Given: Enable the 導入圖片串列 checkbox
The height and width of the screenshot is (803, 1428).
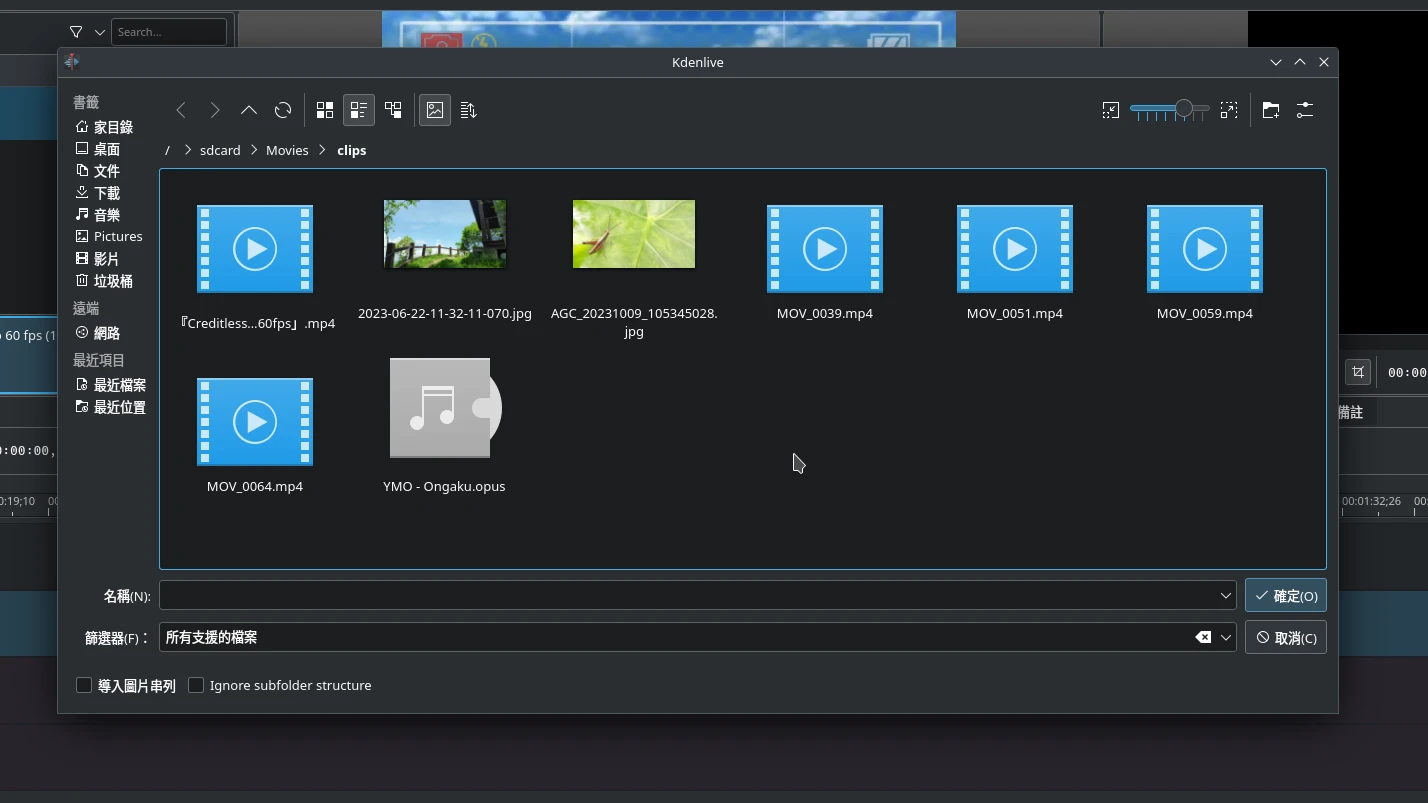Looking at the screenshot, I should click(84, 685).
